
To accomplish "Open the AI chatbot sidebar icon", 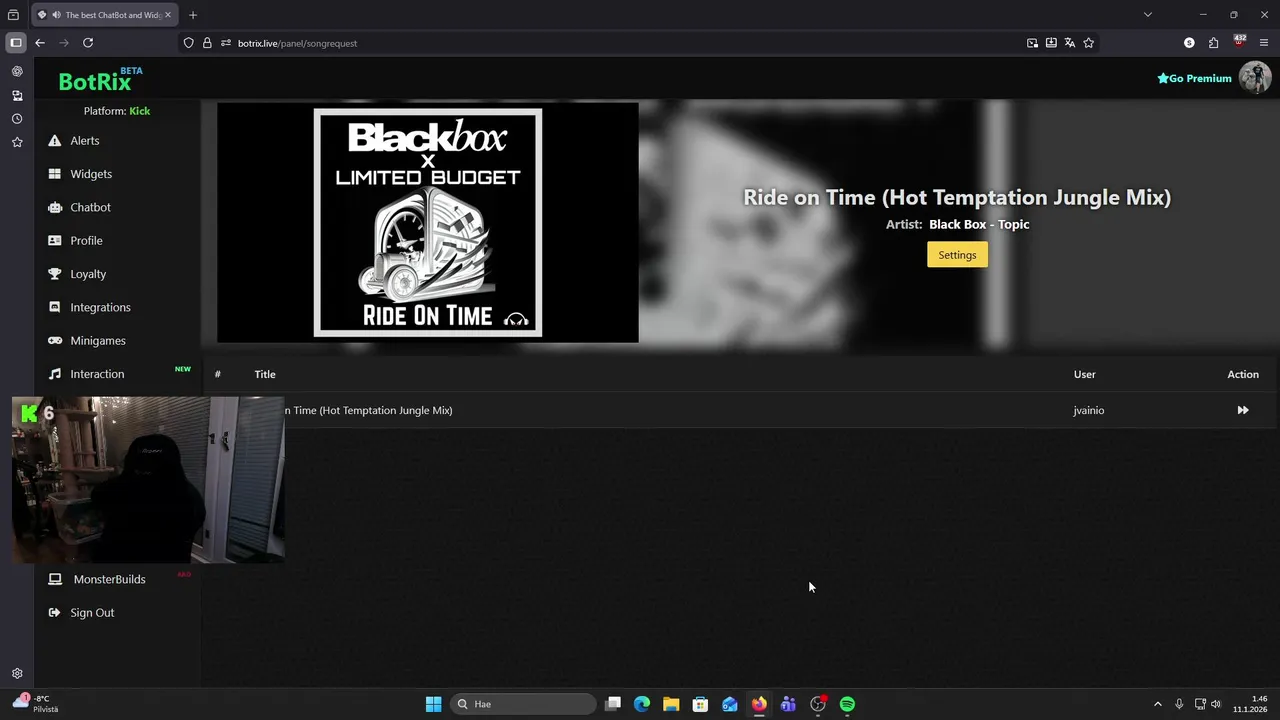I will coord(17,72).
